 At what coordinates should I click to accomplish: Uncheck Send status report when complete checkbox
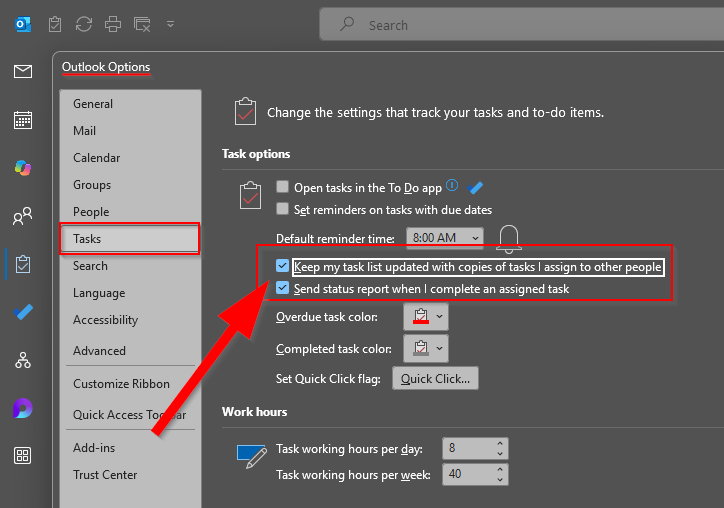282,288
